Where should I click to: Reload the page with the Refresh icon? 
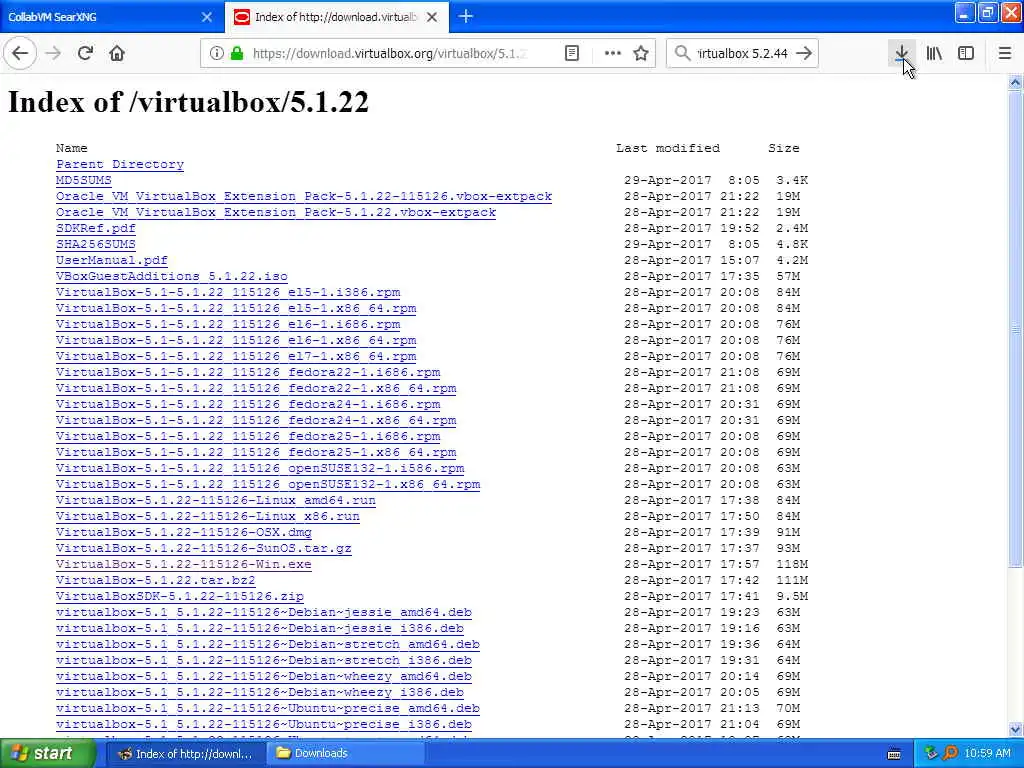point(86,53)
